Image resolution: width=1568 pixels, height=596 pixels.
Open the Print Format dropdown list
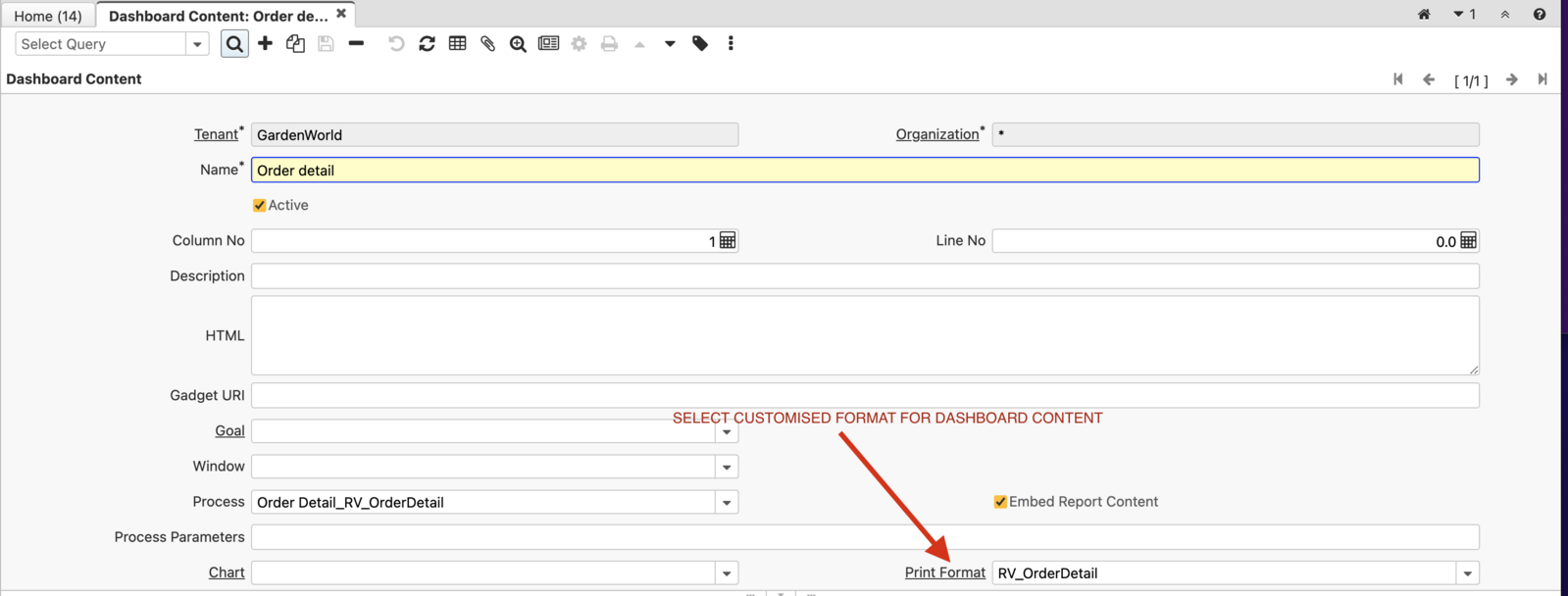click(x=1467, y=573)
